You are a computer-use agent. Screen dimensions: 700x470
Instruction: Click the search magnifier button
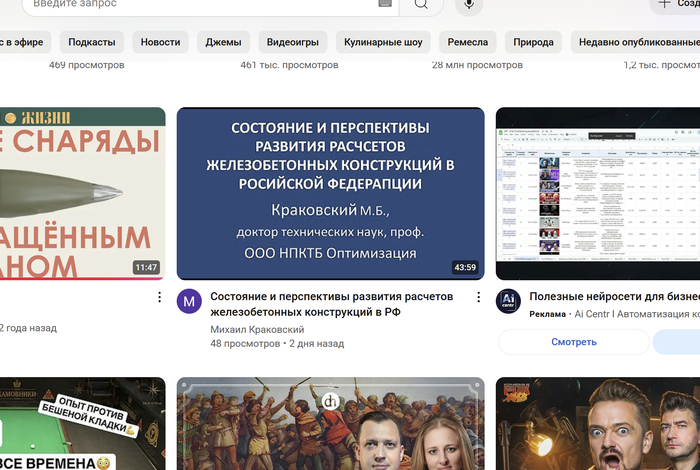(421, 4)
